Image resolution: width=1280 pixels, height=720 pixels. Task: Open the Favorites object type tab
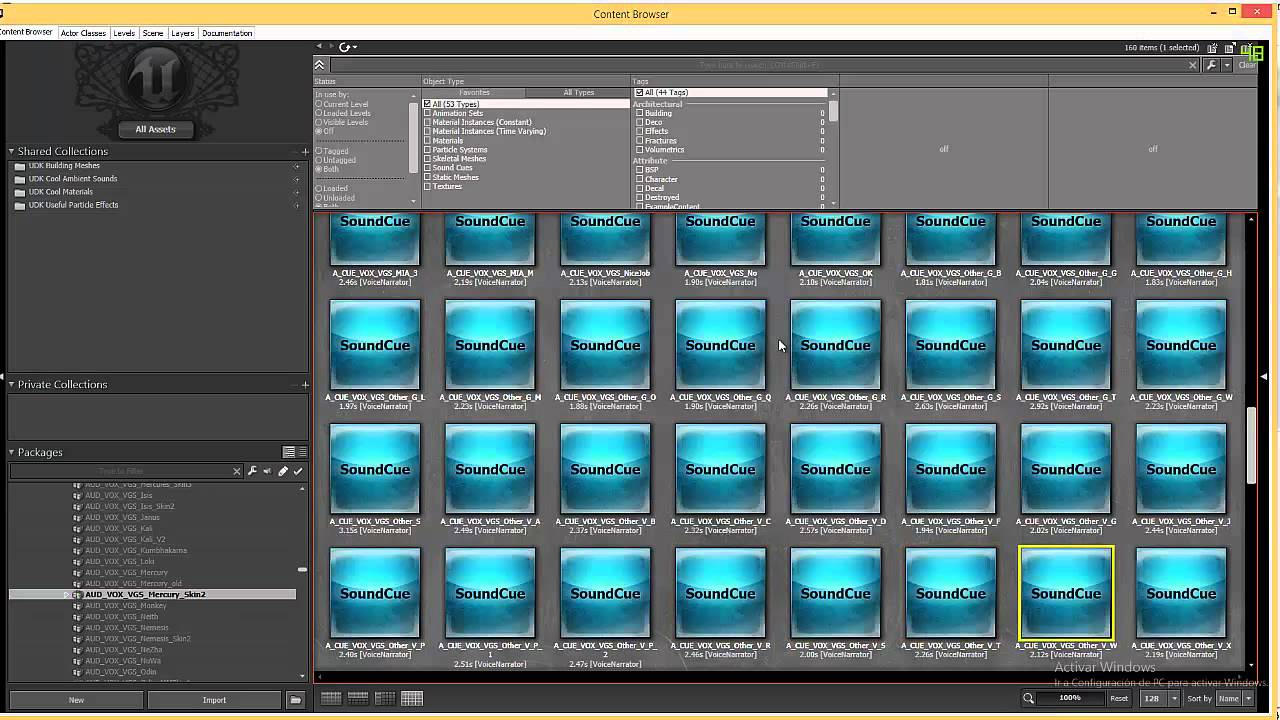click(x=474, y=93)
